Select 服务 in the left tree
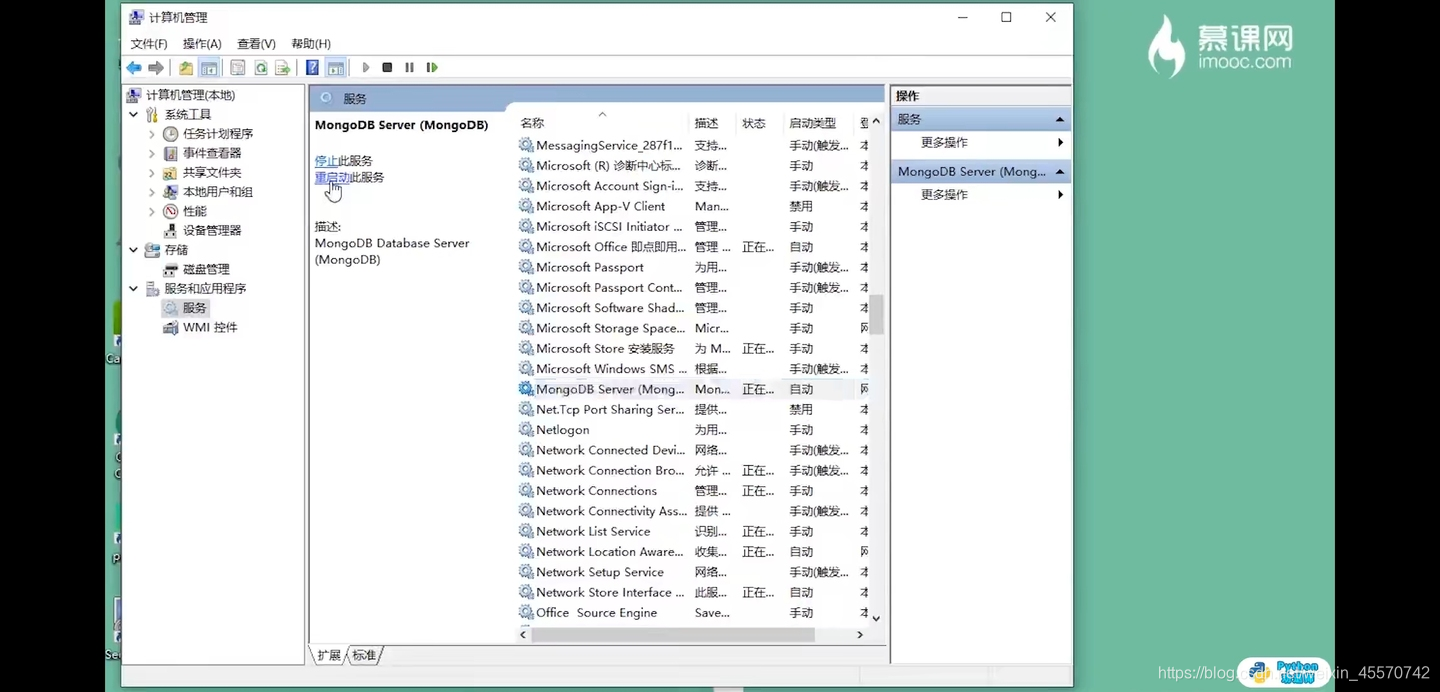1440x692 pixels. 194,308
